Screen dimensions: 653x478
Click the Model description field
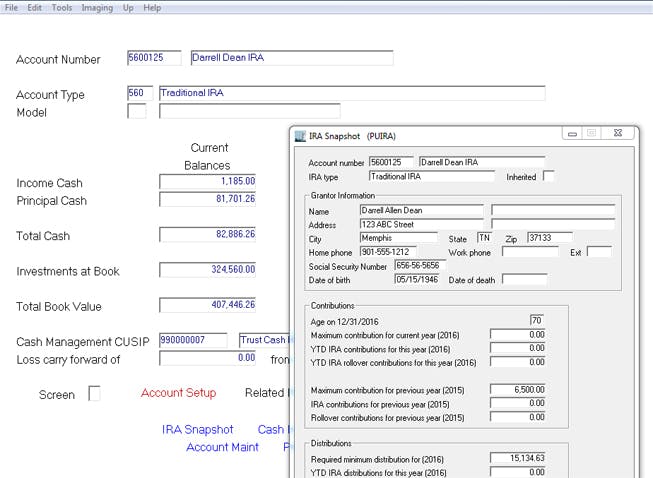pyautogui.click(x=249, y=111)
